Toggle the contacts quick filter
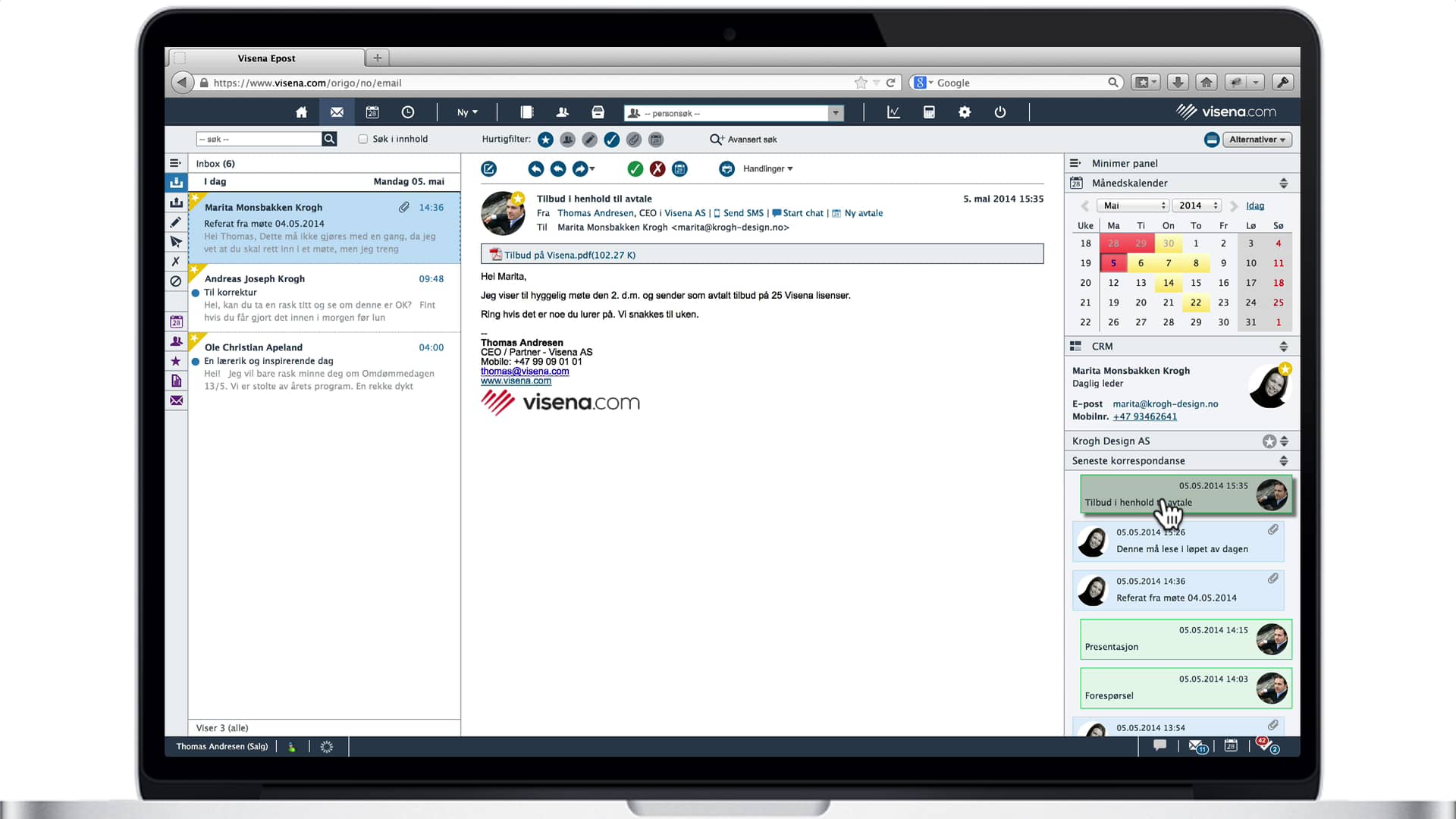This screenshot has height=819, width=1456. [567, 140]
